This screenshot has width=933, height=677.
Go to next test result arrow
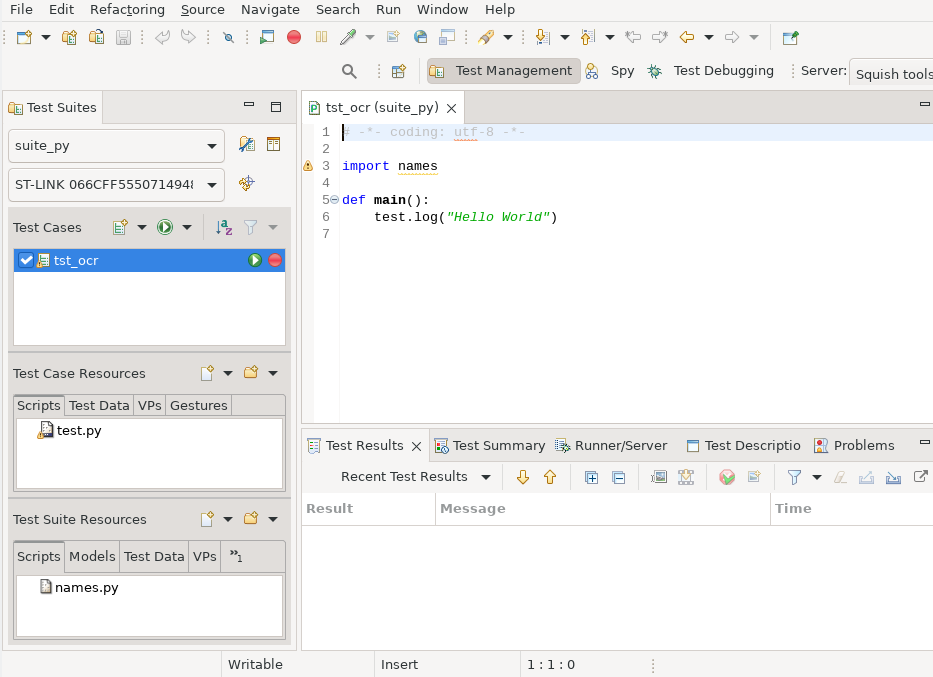(522, 477)
